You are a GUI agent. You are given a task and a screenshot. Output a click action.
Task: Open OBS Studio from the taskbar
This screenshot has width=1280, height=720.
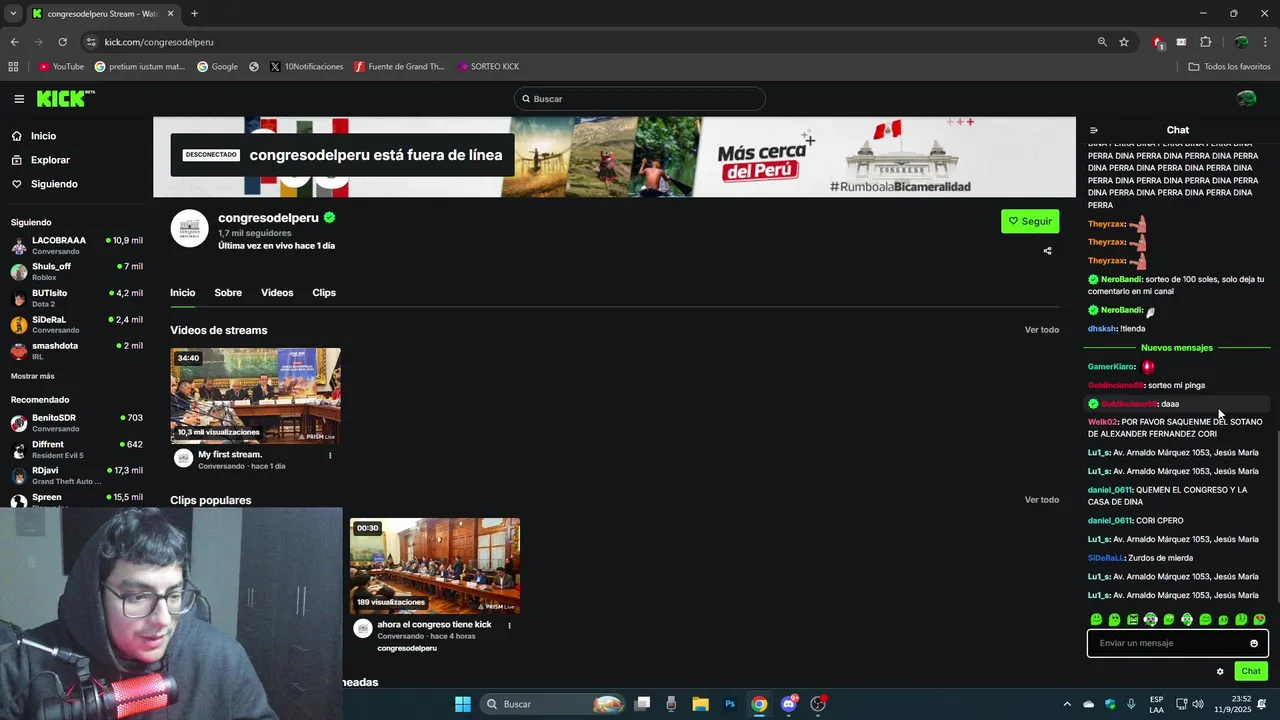click(x=818, y=704)
